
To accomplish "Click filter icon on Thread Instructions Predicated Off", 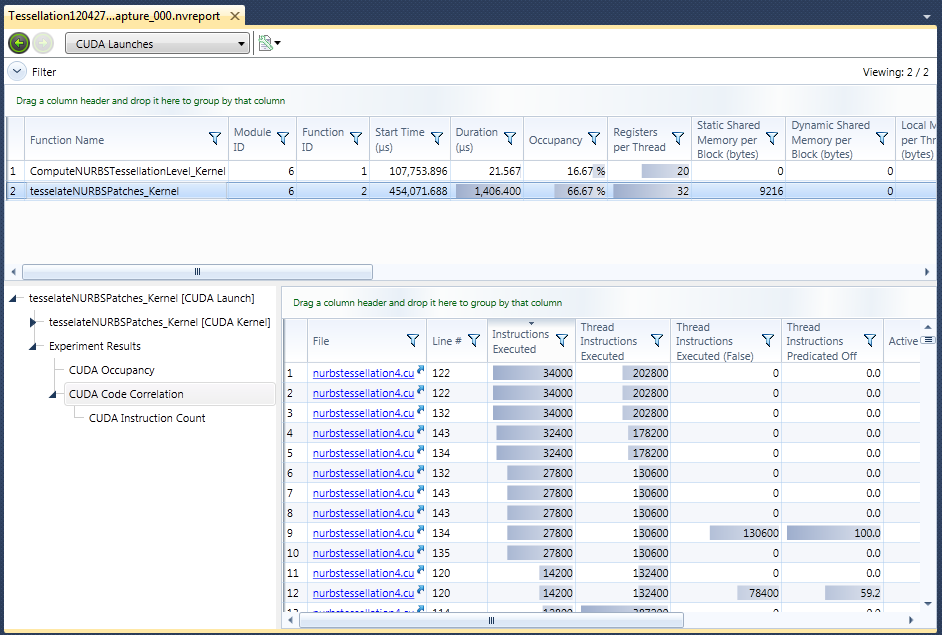I will (x=869, y=341).
